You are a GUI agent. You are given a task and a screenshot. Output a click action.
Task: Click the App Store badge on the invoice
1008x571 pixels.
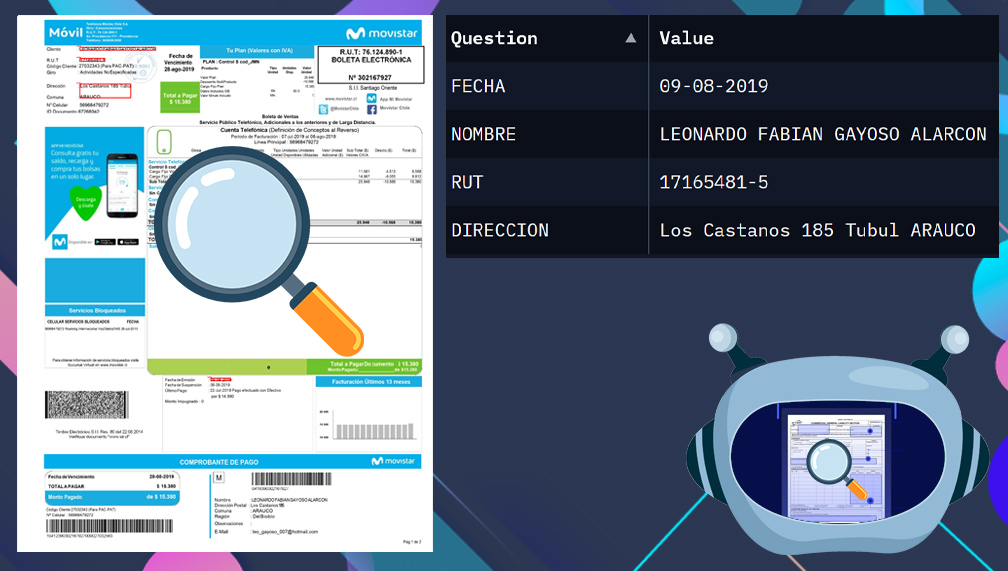coord(128,242)
